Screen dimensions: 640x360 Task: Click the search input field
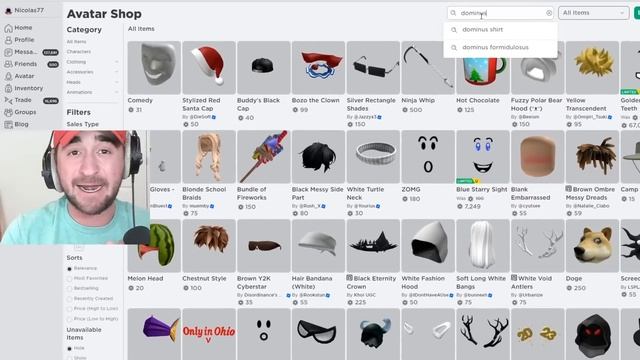(x=500, y=13)
